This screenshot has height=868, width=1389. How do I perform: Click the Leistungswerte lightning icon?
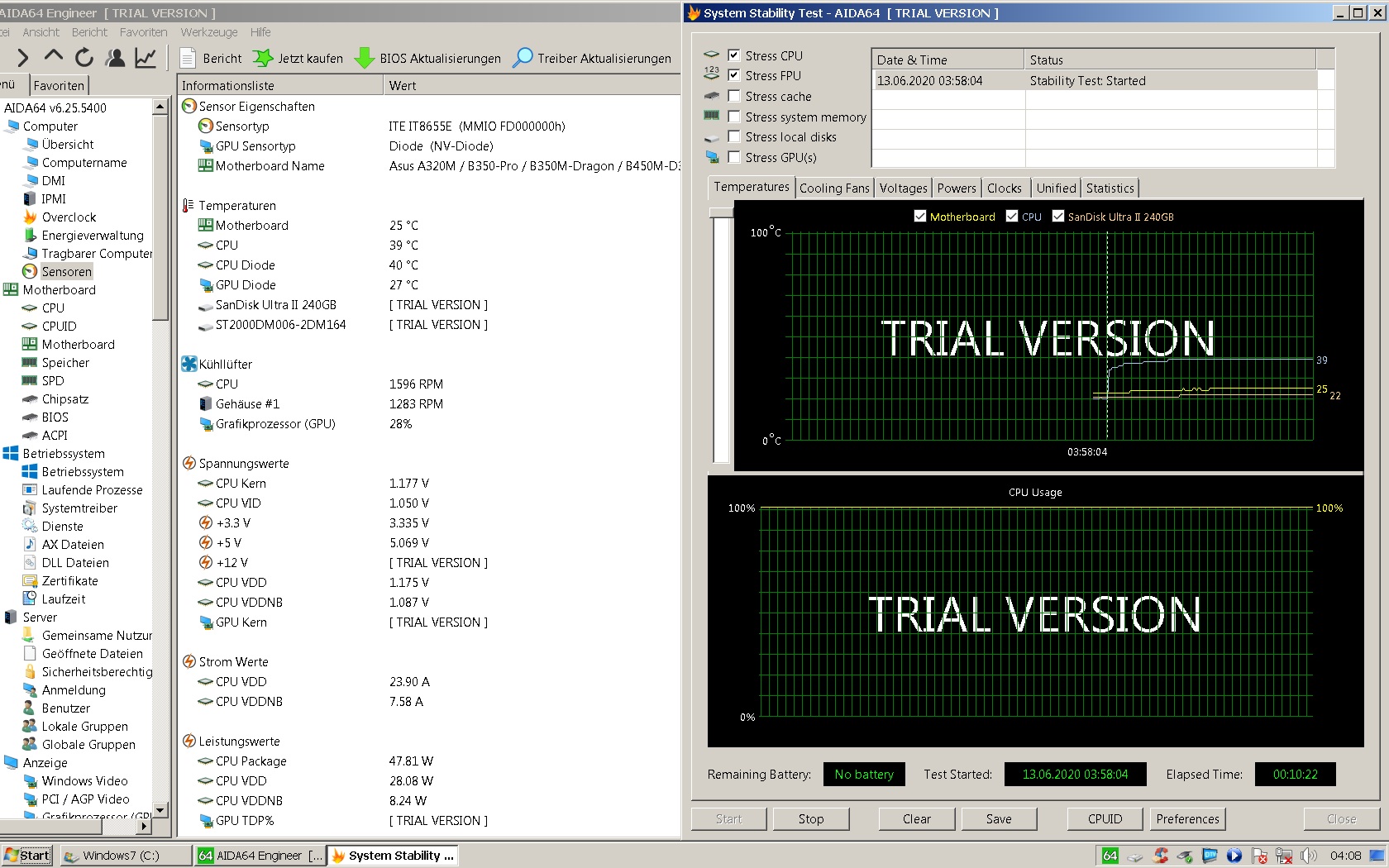[x=189, y=741]
